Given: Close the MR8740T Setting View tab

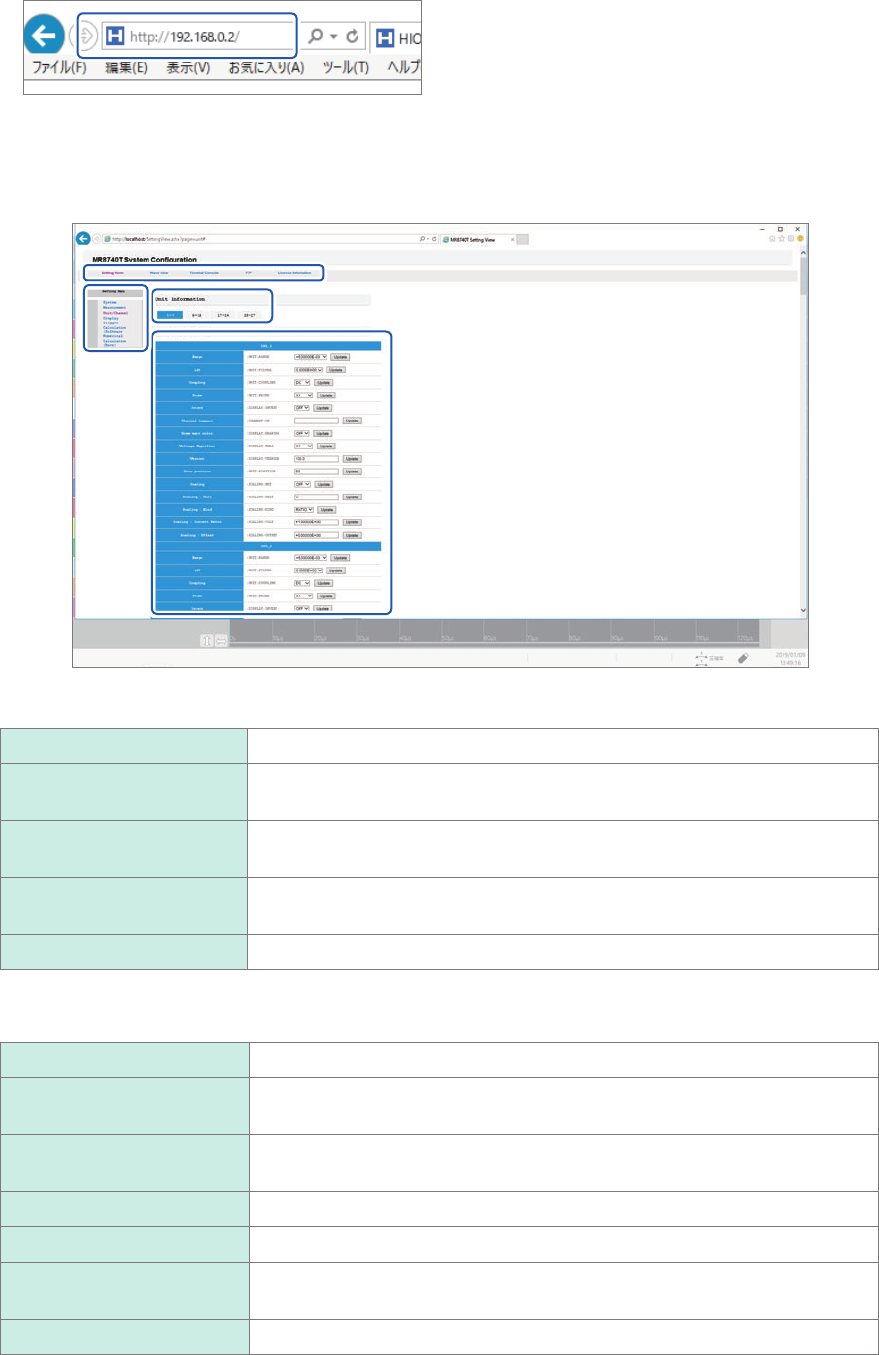Looking at the screenshot, I should [x=513, y=239].
